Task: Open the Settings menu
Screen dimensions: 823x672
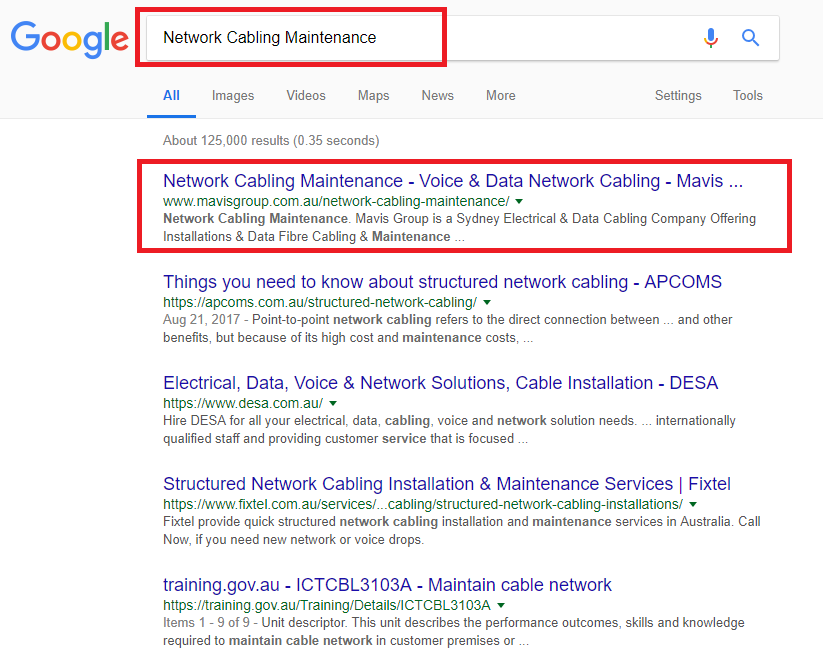Action: point(678,96)
